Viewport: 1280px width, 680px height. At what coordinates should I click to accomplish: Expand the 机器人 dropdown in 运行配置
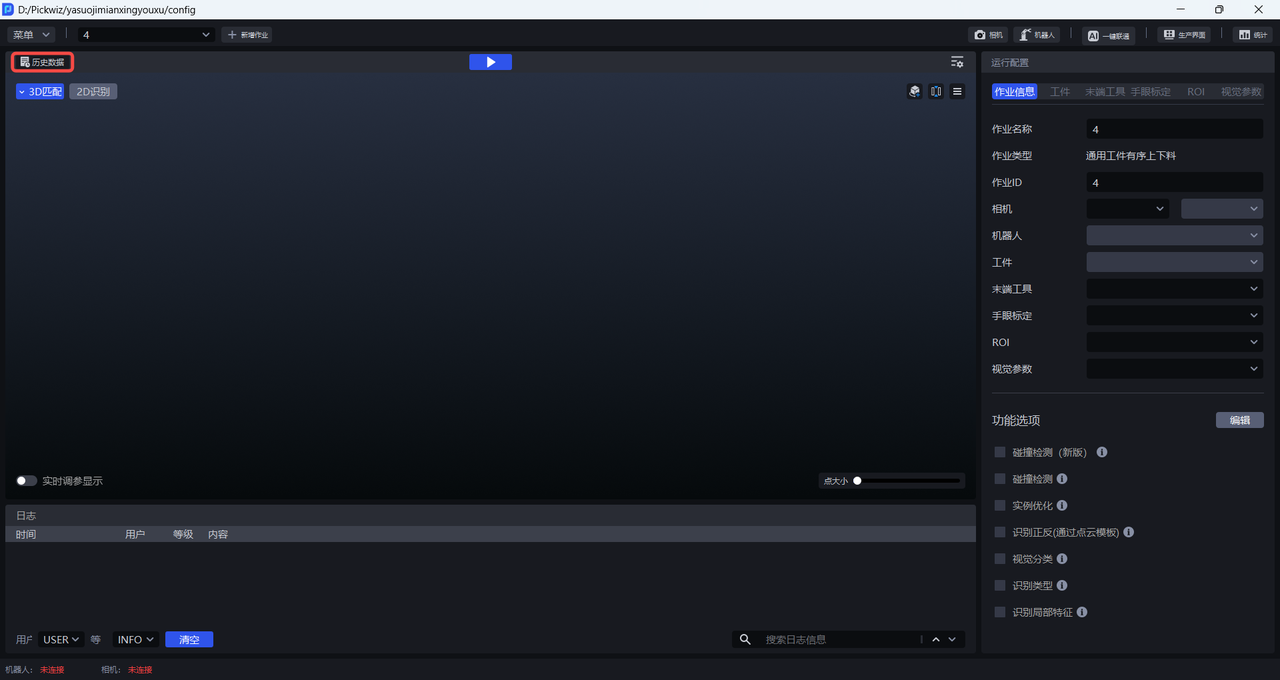coord(1174,236)
